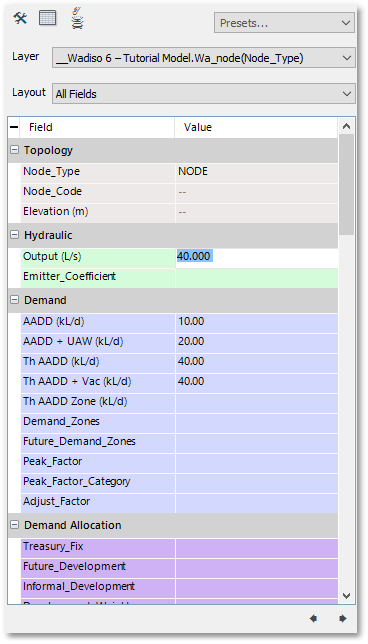Select the Node_Code field row

[98, 192]
